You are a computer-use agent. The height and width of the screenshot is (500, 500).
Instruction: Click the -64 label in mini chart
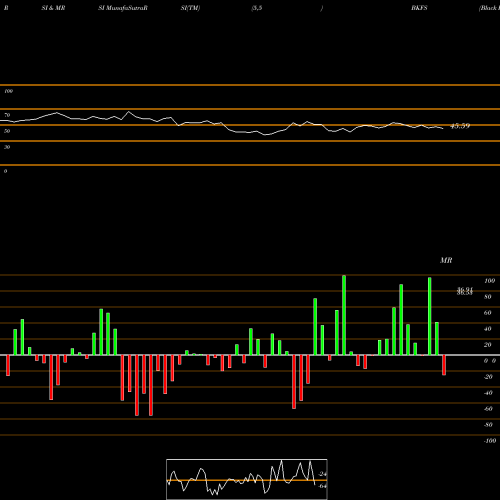pyautogui.click(x=322, y=486)
